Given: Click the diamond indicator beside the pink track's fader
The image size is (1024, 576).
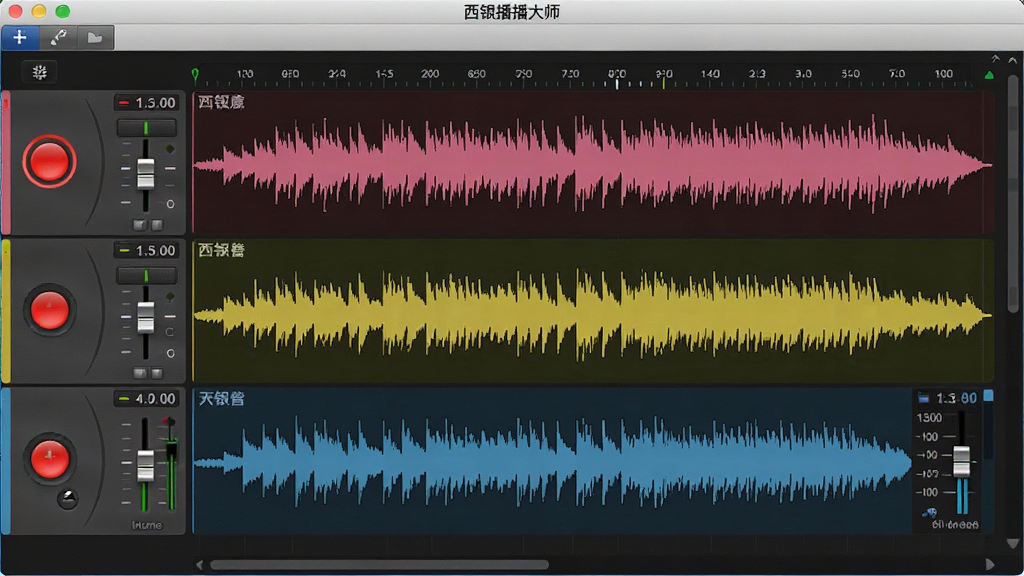Looking at the screenshot, I should tap(170, 150).
